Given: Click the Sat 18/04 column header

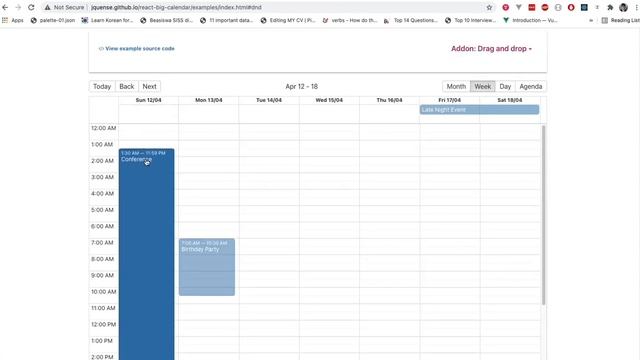Looking at the screenshot, I should [x=510, y=100].
